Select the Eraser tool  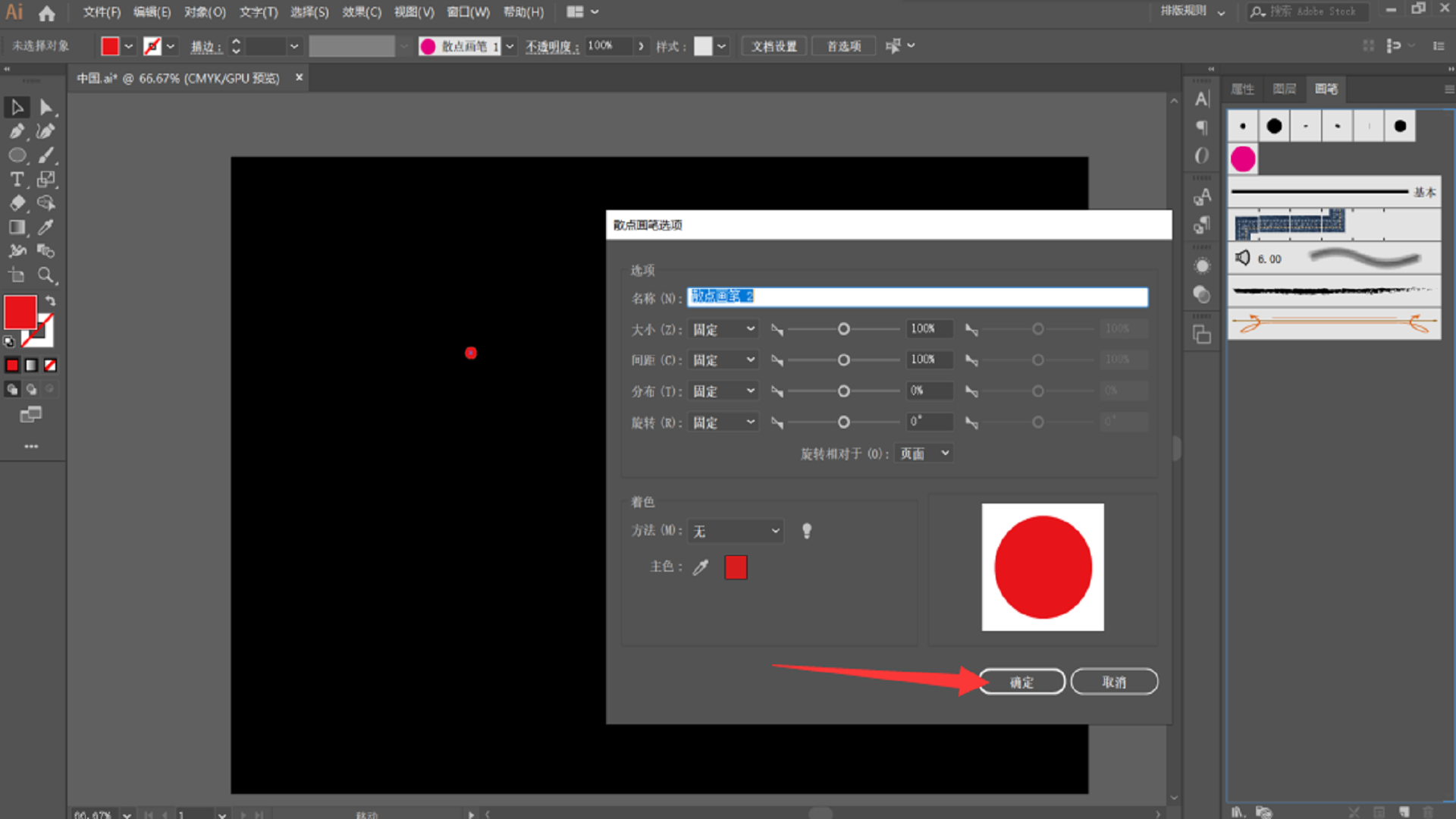coord(17,203)
